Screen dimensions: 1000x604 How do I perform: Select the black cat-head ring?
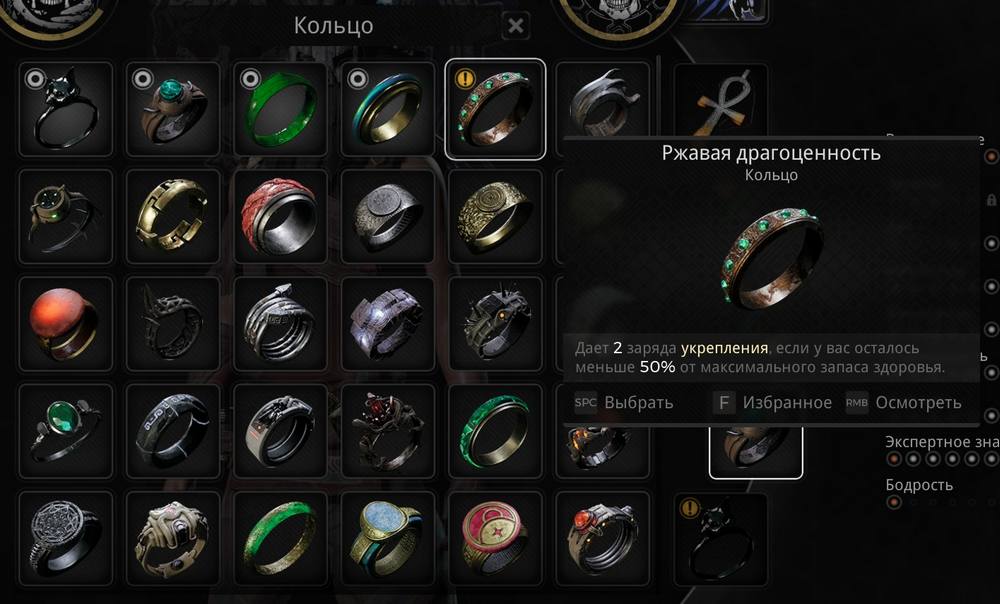66,109
